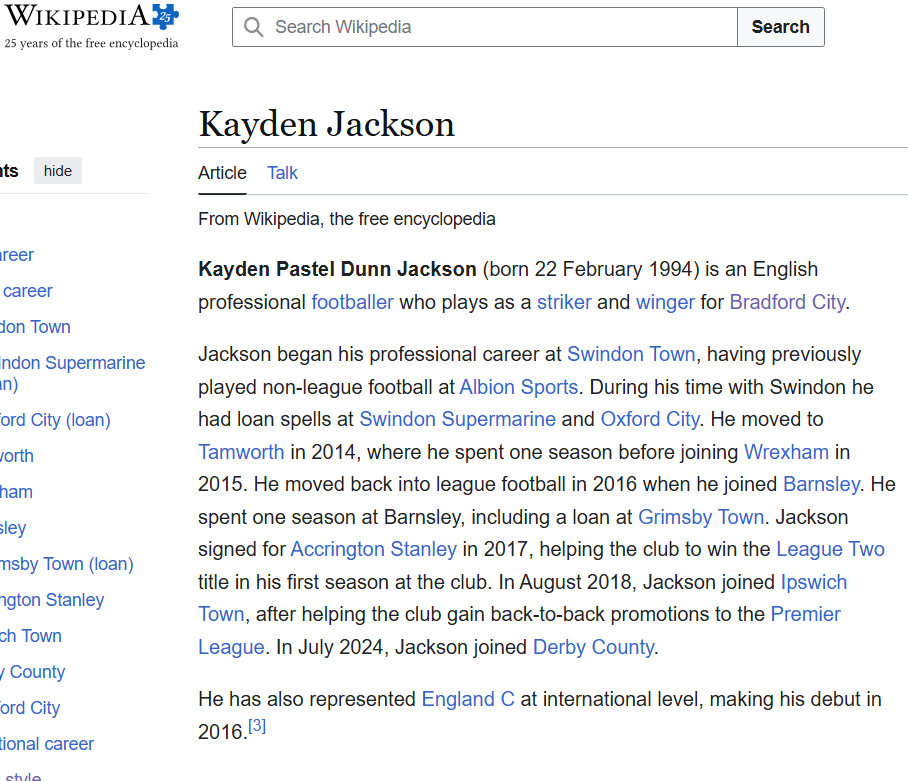Go to Accrington Stanley section in sidebar

click(x=52, y=600)
